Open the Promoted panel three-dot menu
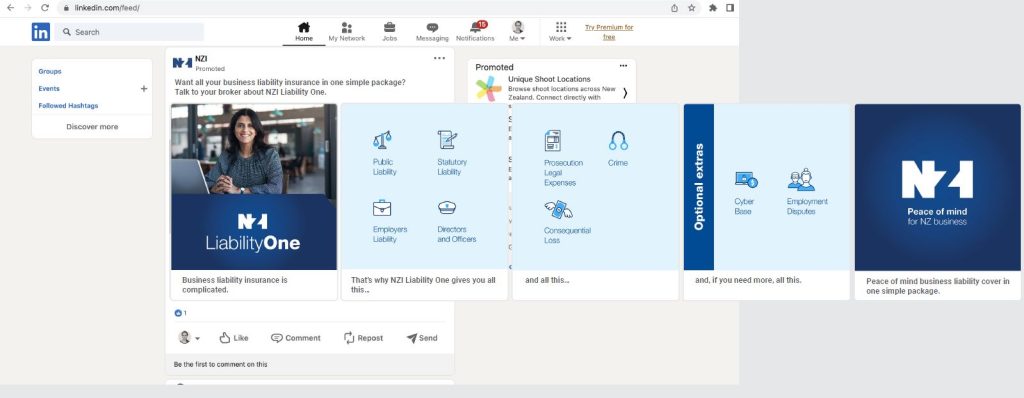This screenshot has width=1024, height=398. (x=623, y=66)
